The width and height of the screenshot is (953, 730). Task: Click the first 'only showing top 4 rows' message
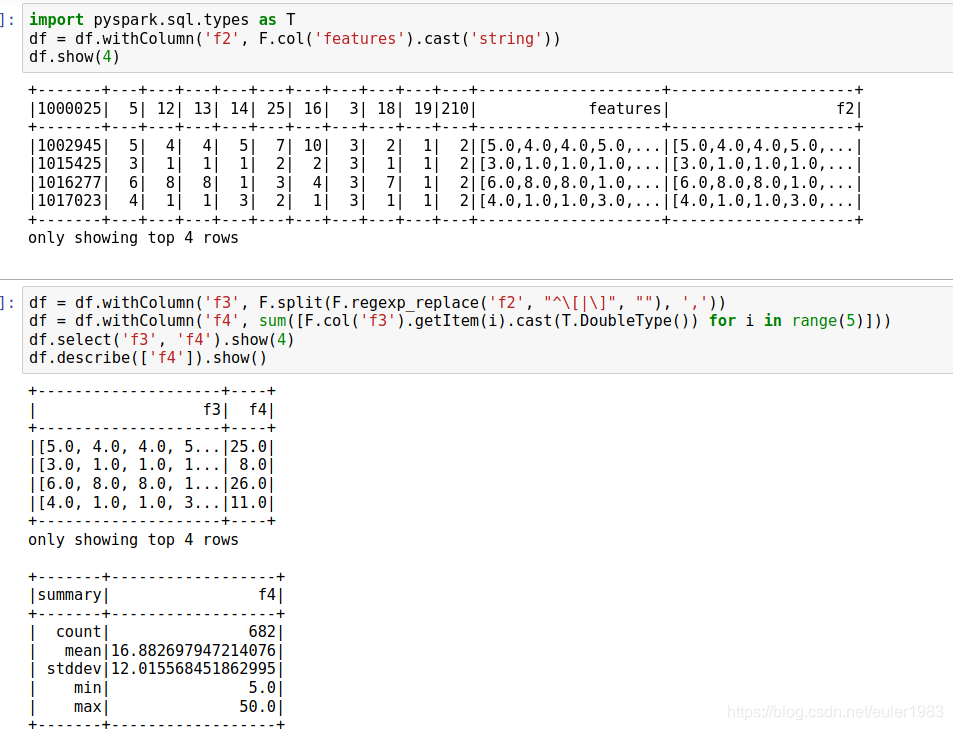pyautogui.click(x=133, y=238)
